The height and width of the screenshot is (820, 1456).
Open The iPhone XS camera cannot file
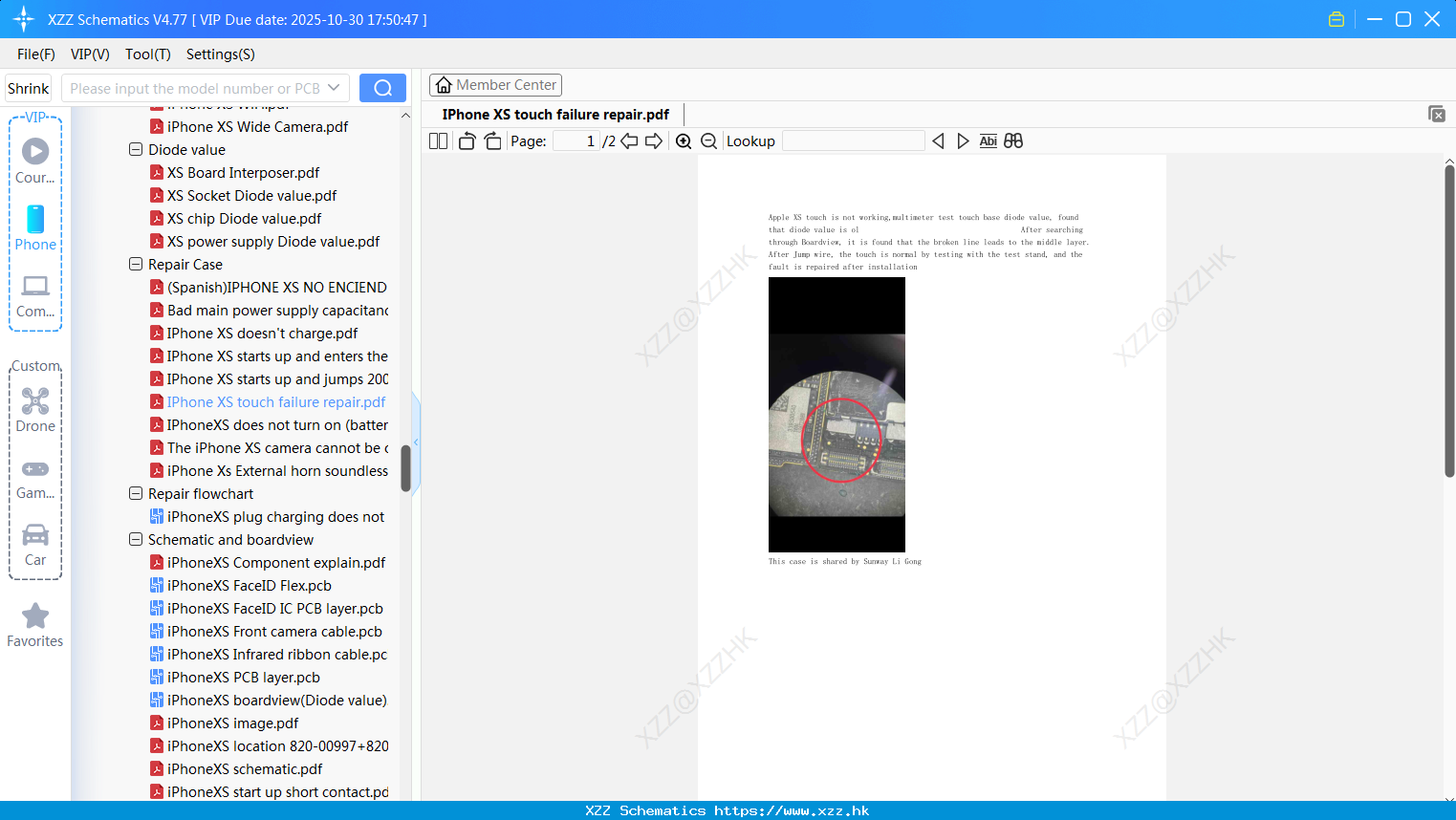pos(277,447)
